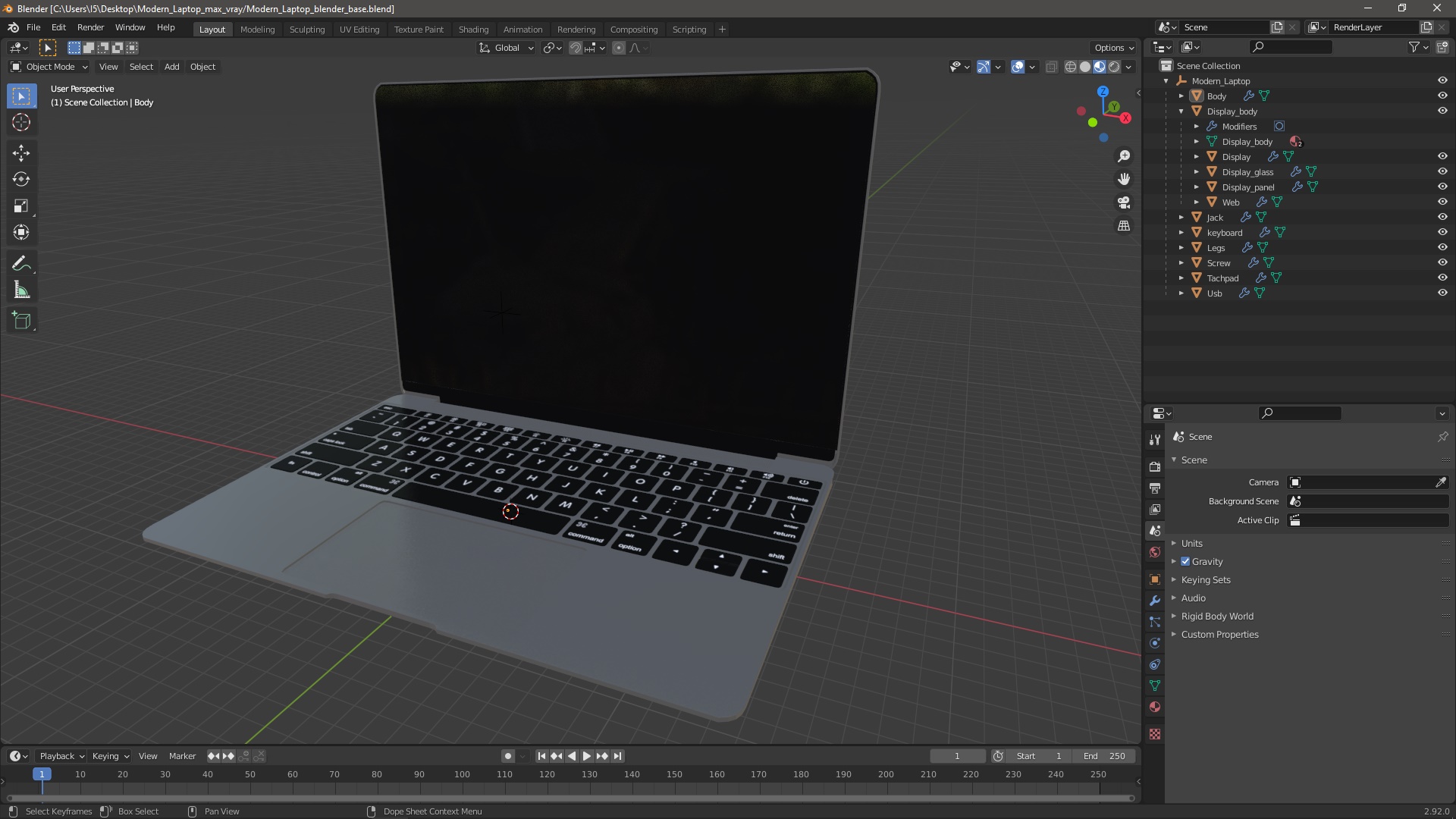Expand the Tachpad object in outliner
The width and height of the screenshot is (1456, 819).
point(1181,278)
